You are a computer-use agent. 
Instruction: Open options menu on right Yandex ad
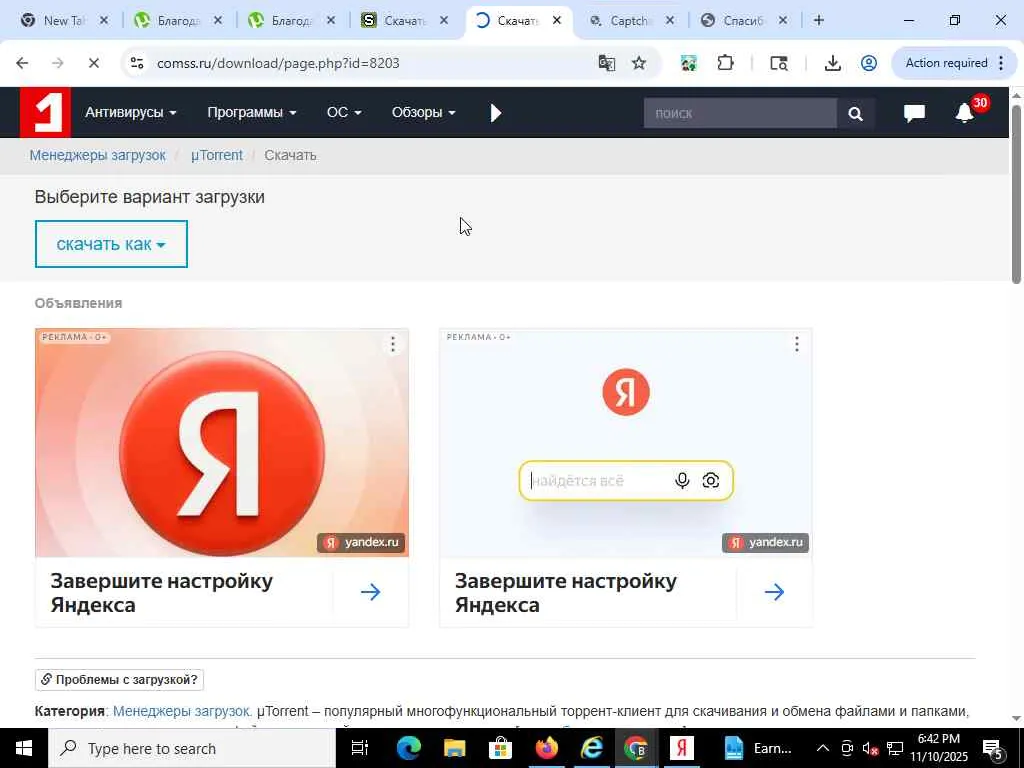pyautogui.click(x=797, y=344)
